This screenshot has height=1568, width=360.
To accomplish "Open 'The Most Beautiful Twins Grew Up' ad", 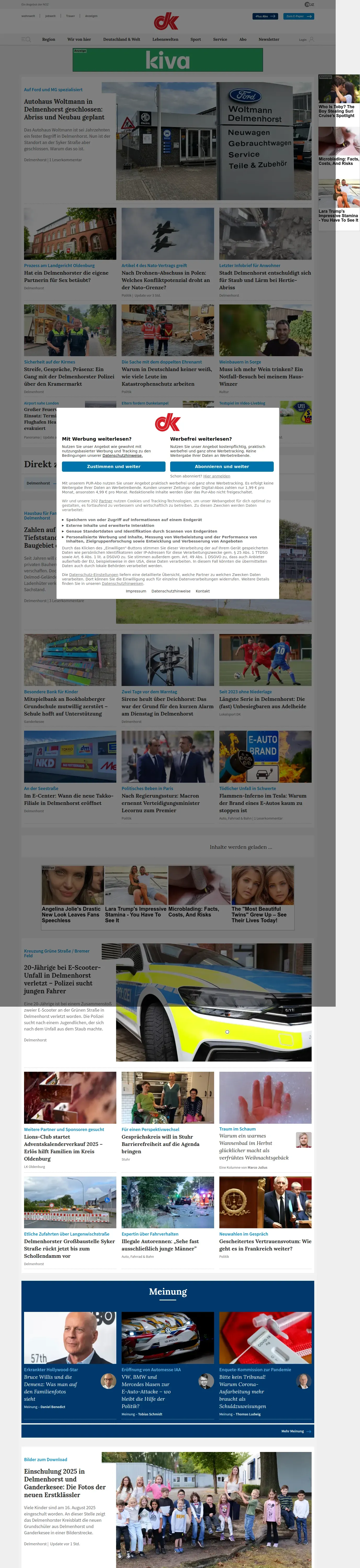I will pos(262,894).
